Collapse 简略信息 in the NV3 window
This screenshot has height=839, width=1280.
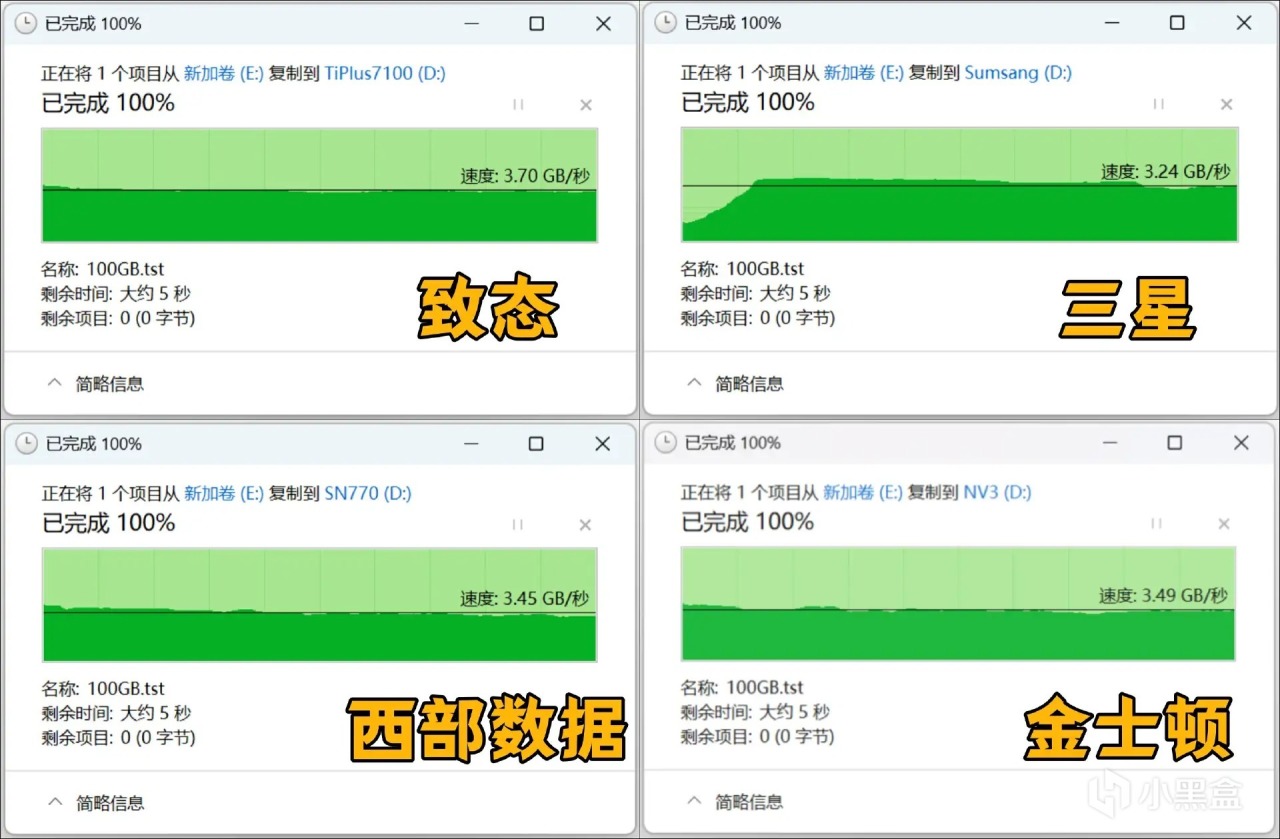coord(735,801)
